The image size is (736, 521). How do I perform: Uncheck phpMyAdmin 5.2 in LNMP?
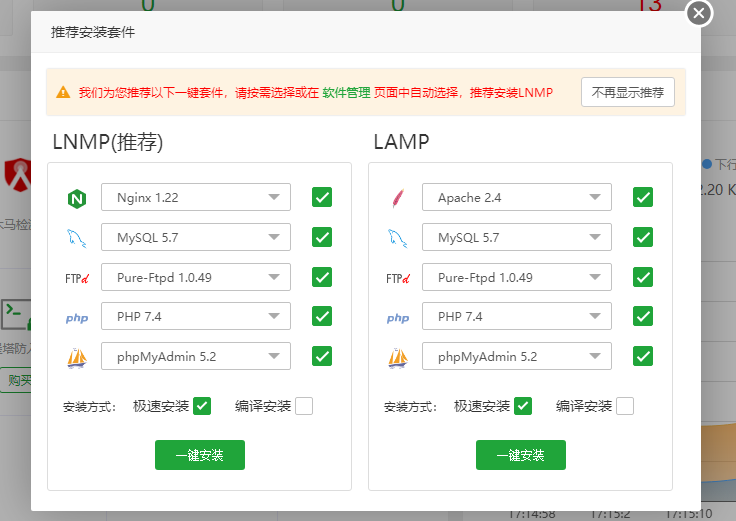[322, 356]
